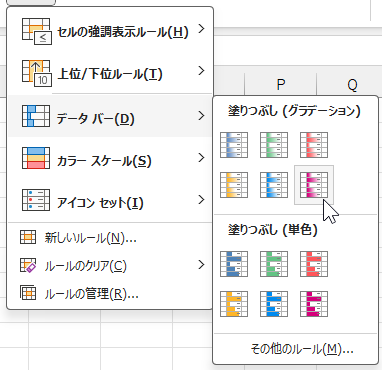Open アイコン セット(I) submenu
This screenshot has height=370, width=382.
(x=110, y=200)
